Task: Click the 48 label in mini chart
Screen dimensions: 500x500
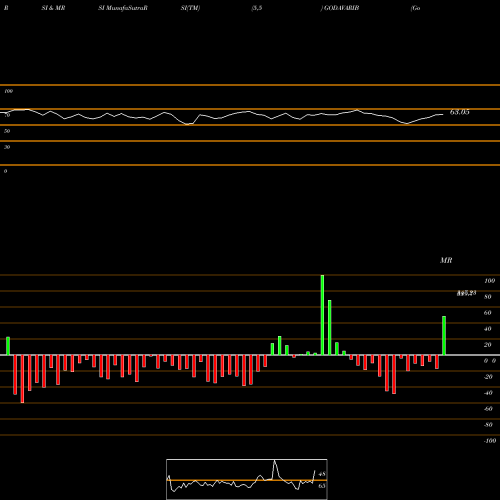Action: coord(322,474)
